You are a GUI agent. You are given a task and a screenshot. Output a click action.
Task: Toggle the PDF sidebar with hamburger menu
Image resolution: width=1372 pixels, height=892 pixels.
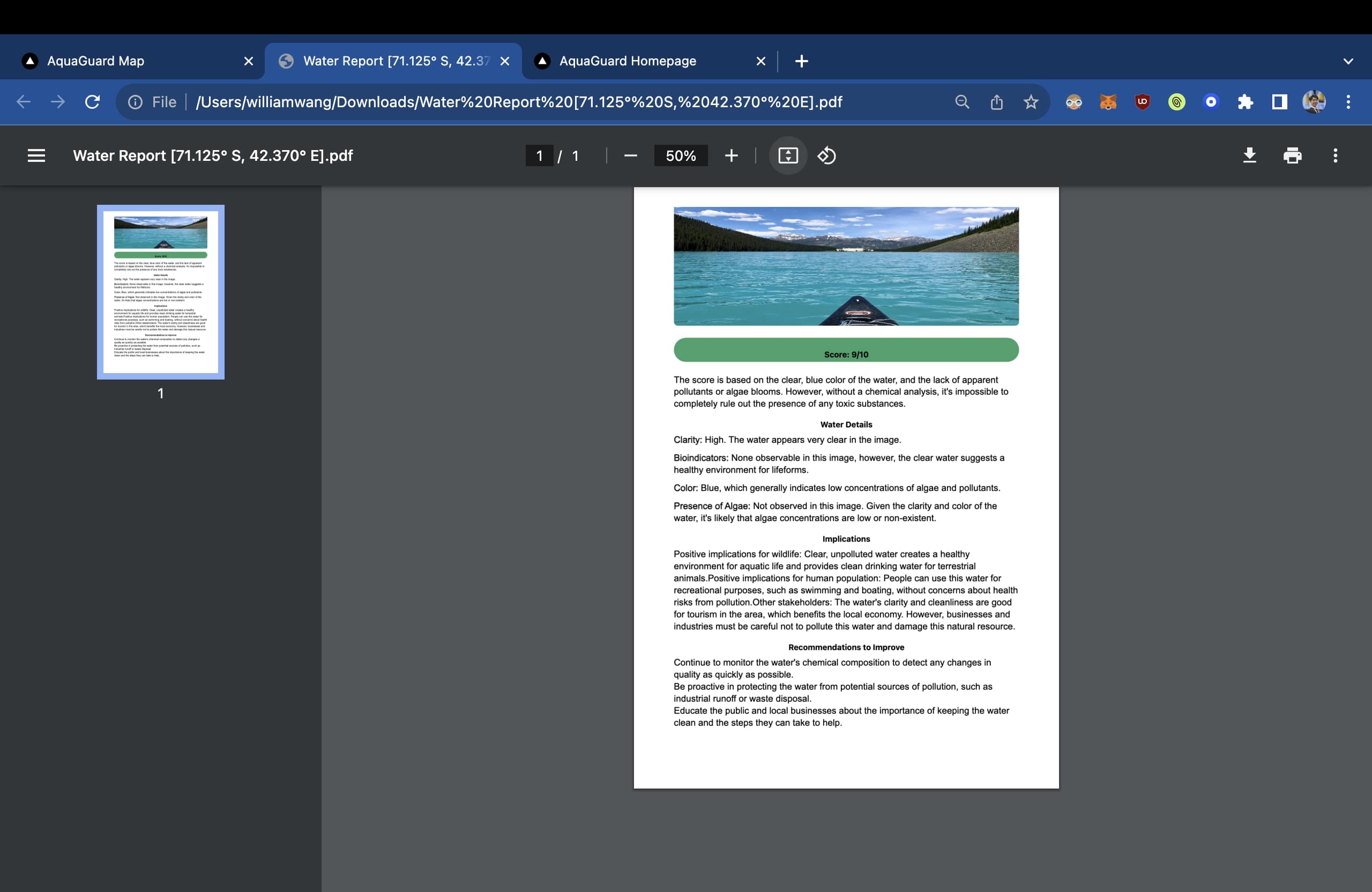coord(36,155)
